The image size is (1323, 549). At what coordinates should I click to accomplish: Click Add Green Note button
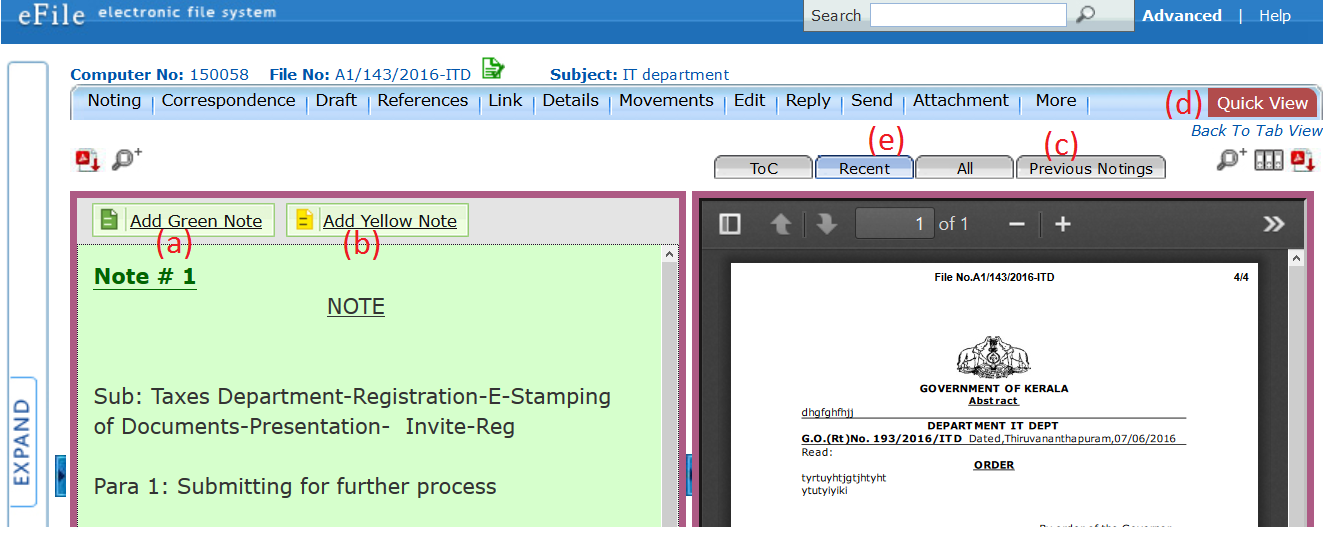click(182, 221)
